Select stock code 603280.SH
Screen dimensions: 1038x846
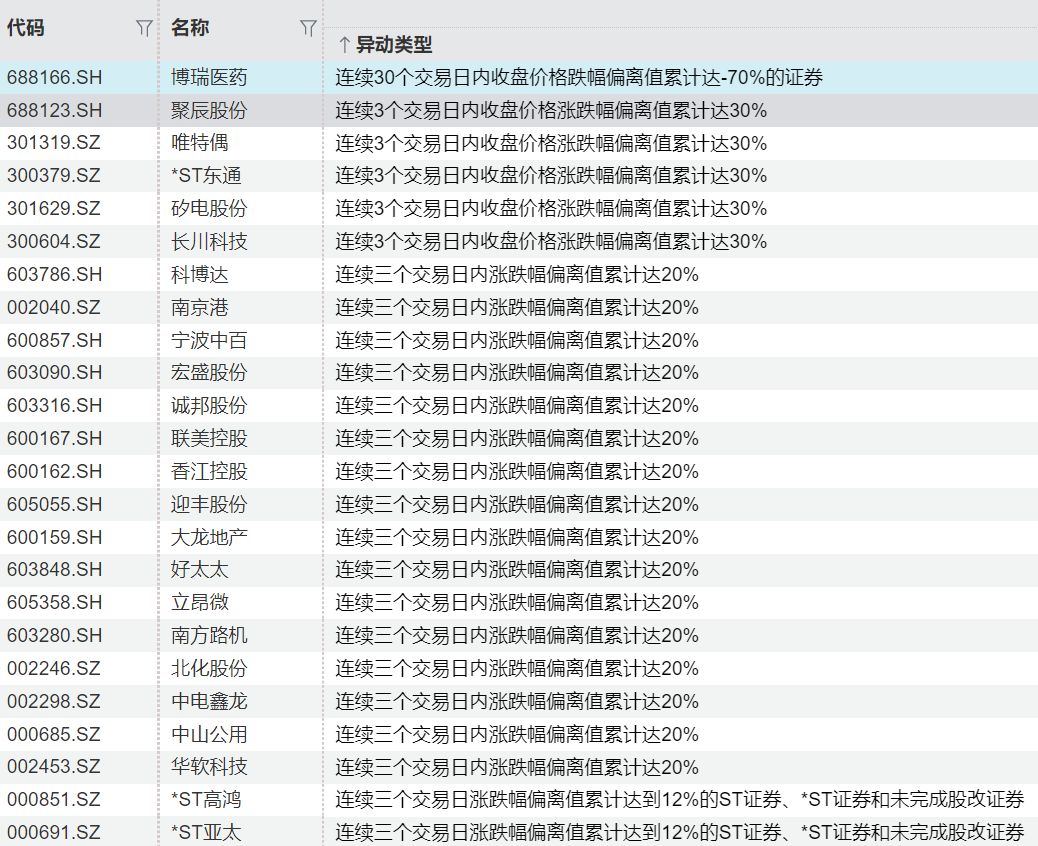(x=55, y=635)
